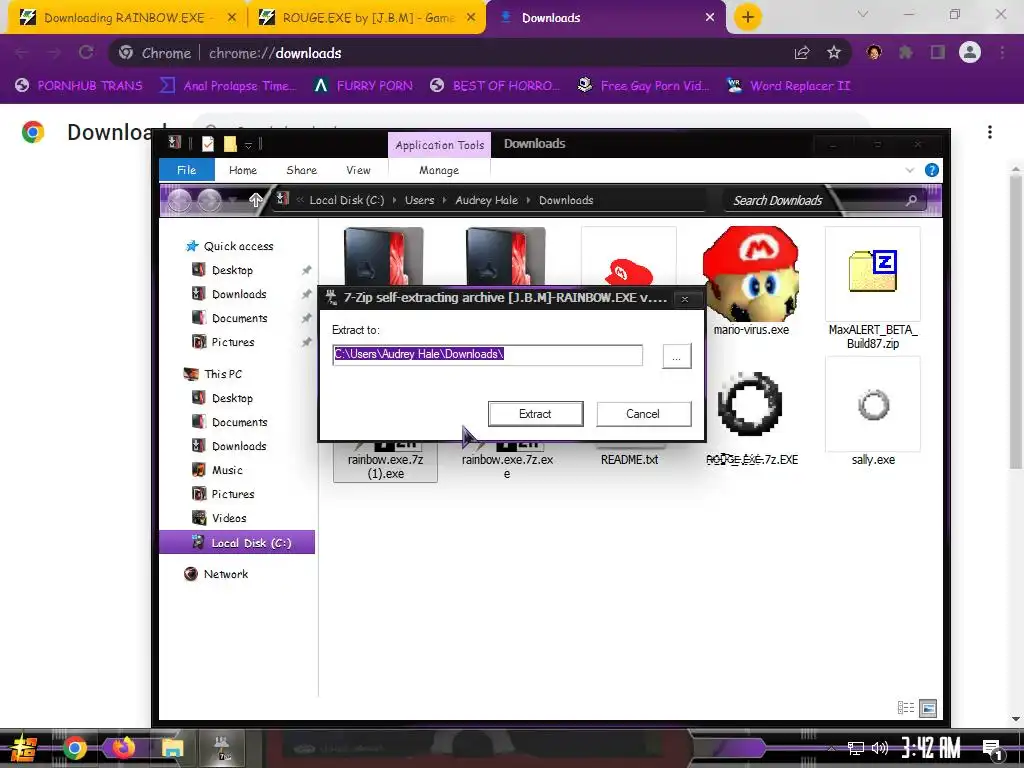The width and height of the screenshot is (1024, 768).
Task: Open the Chrome extensions puzzle icon
Action: [x=906, y=52]
